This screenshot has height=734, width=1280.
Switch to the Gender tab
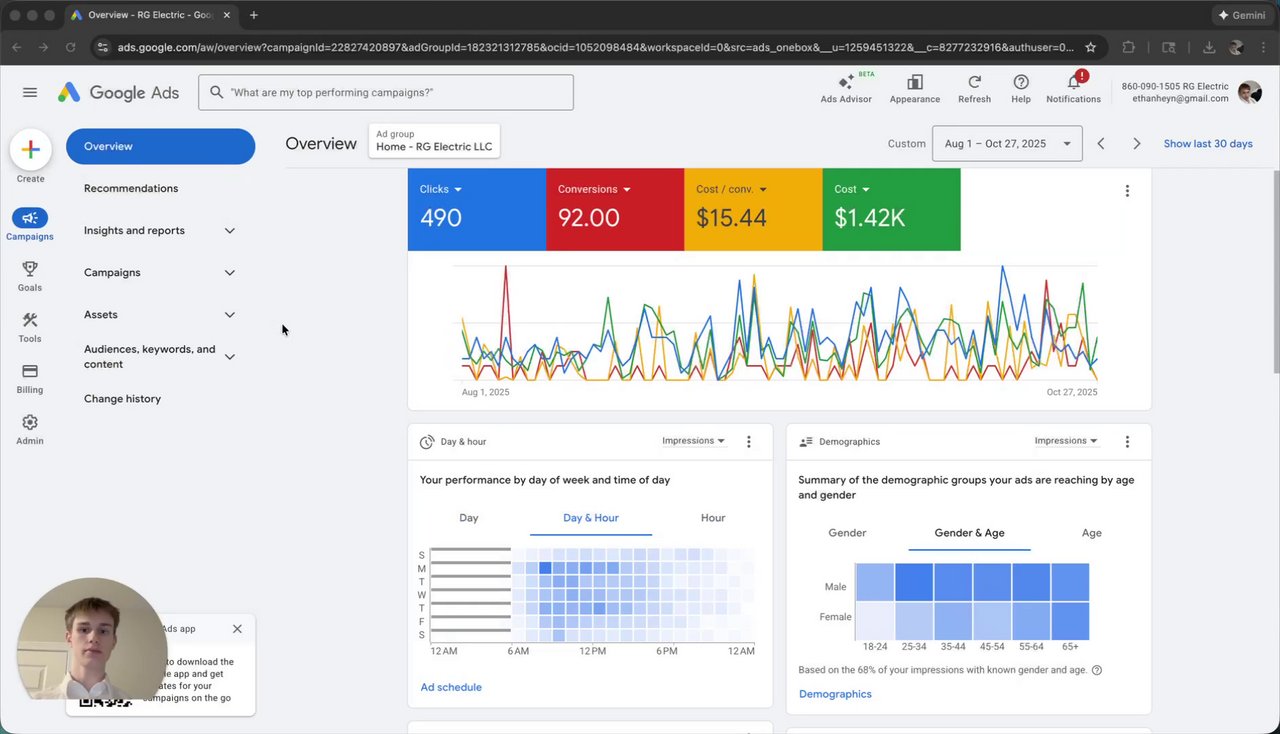[x=847, y=533]
